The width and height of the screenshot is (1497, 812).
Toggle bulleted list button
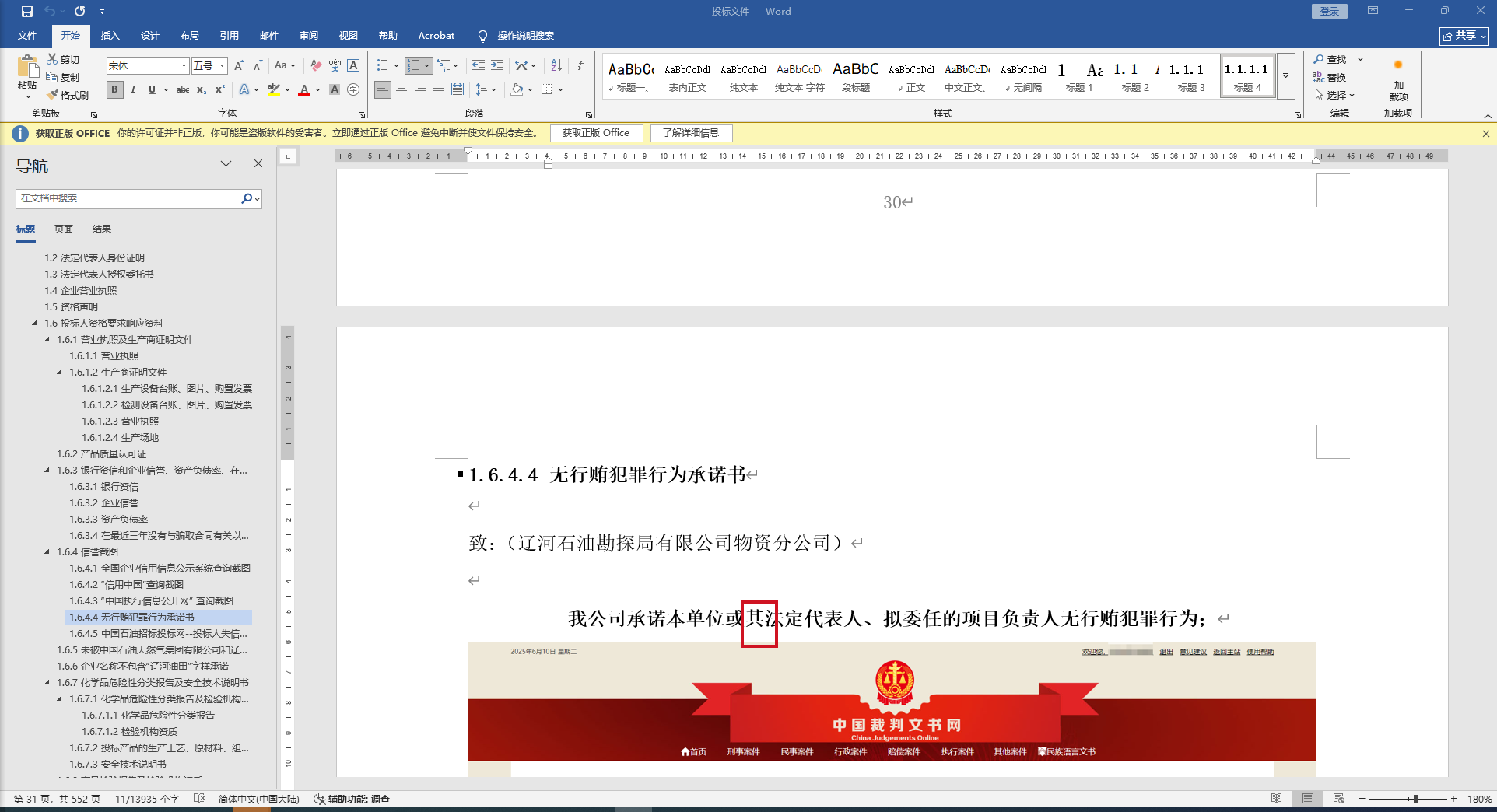point(382,65)
